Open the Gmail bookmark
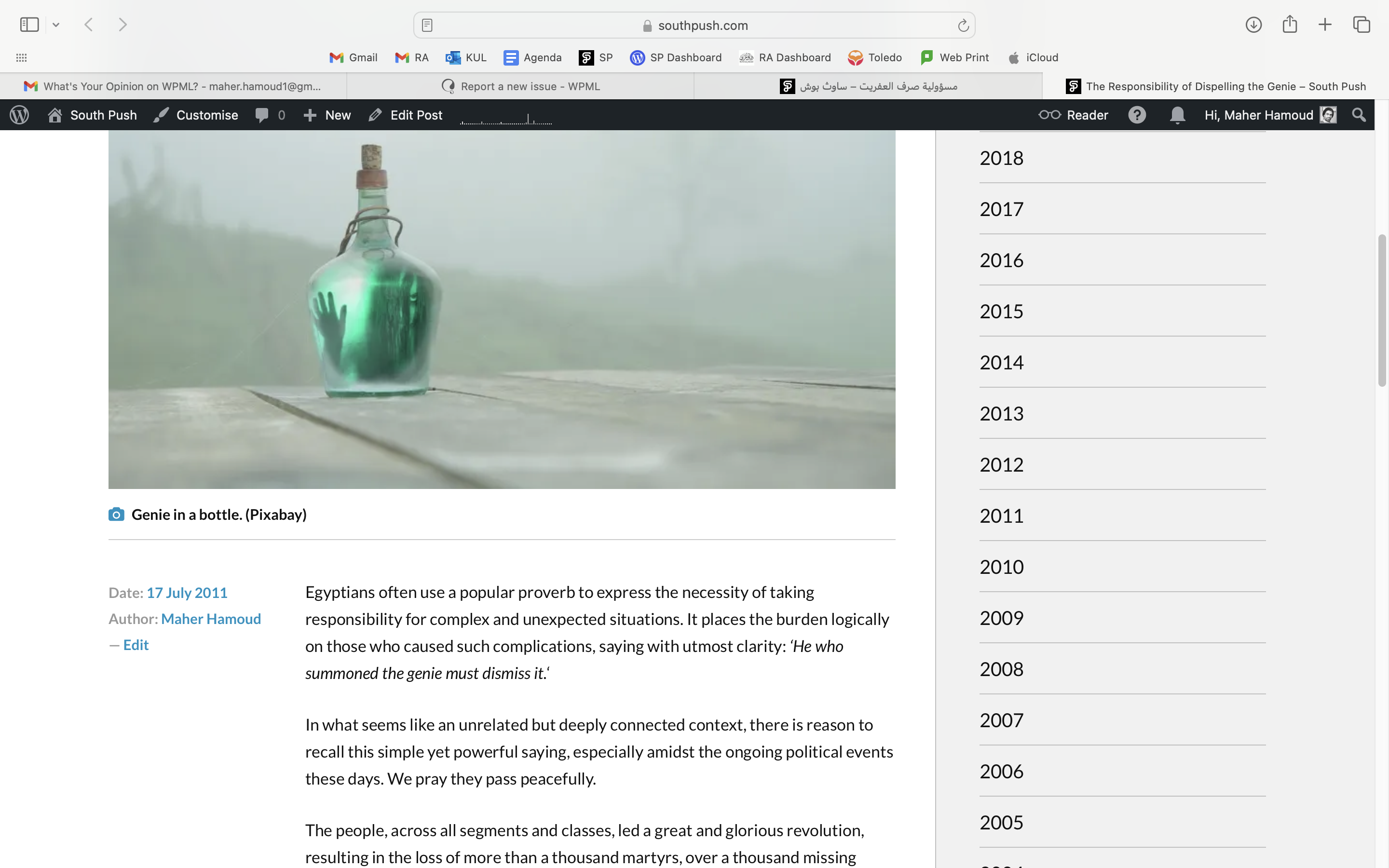Screen dimensions: 1389x868 click(x=354, y=57)
